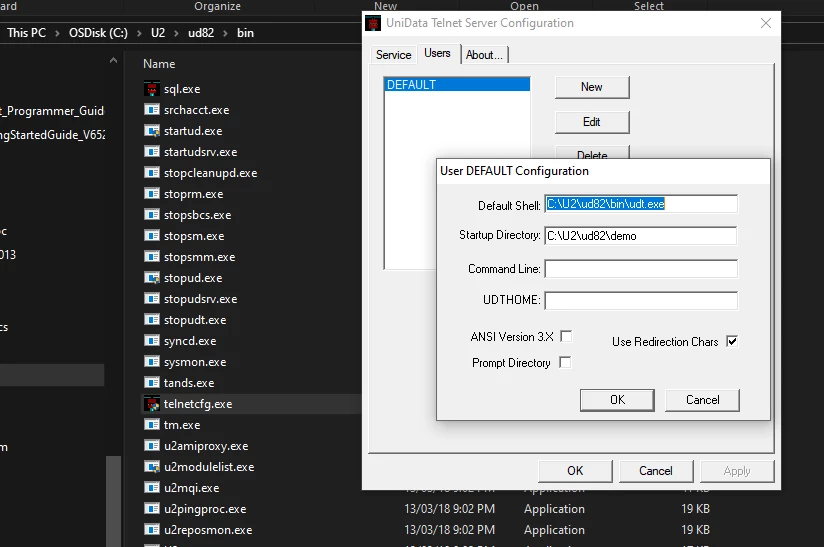This screenshot has width=824, height=547.
Task: Click the Edit user button
Action: pyautogui.click(x=592, y=122)
